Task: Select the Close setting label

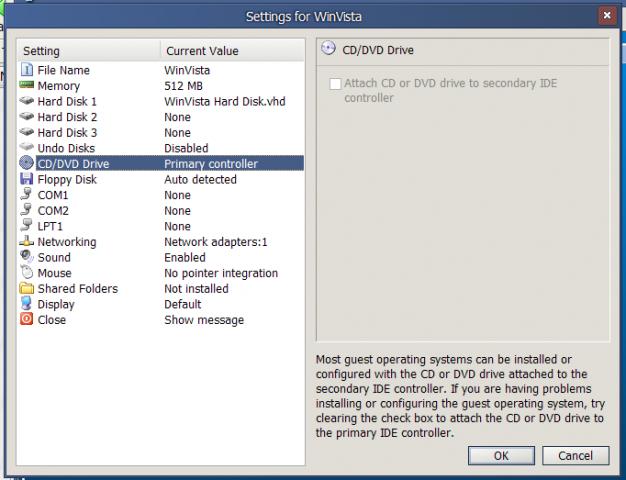Action: pyautogui.click(x=52, y=319)
